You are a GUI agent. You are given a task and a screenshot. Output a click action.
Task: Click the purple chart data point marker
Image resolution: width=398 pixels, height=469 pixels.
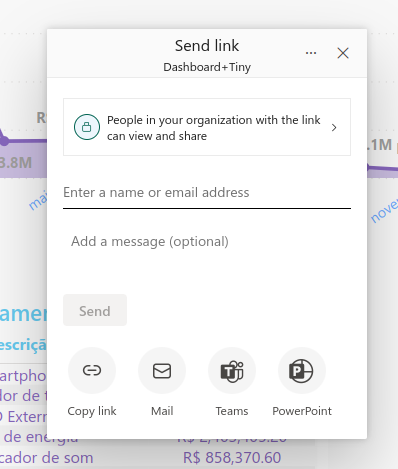(4, 141)
